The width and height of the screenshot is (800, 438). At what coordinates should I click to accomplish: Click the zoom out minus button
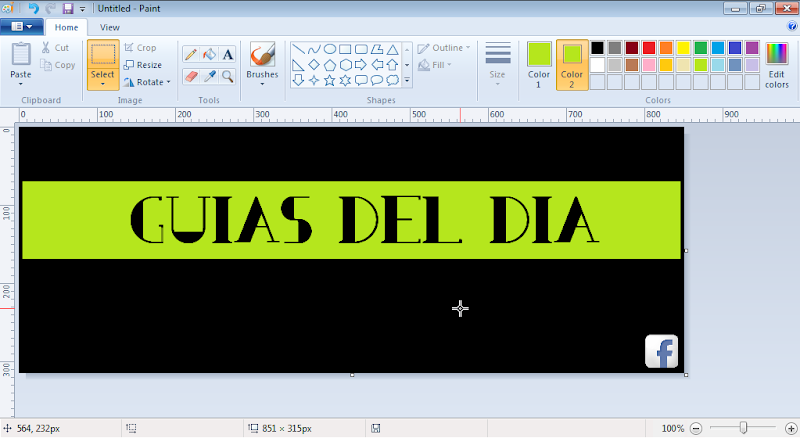pos(696,428)
